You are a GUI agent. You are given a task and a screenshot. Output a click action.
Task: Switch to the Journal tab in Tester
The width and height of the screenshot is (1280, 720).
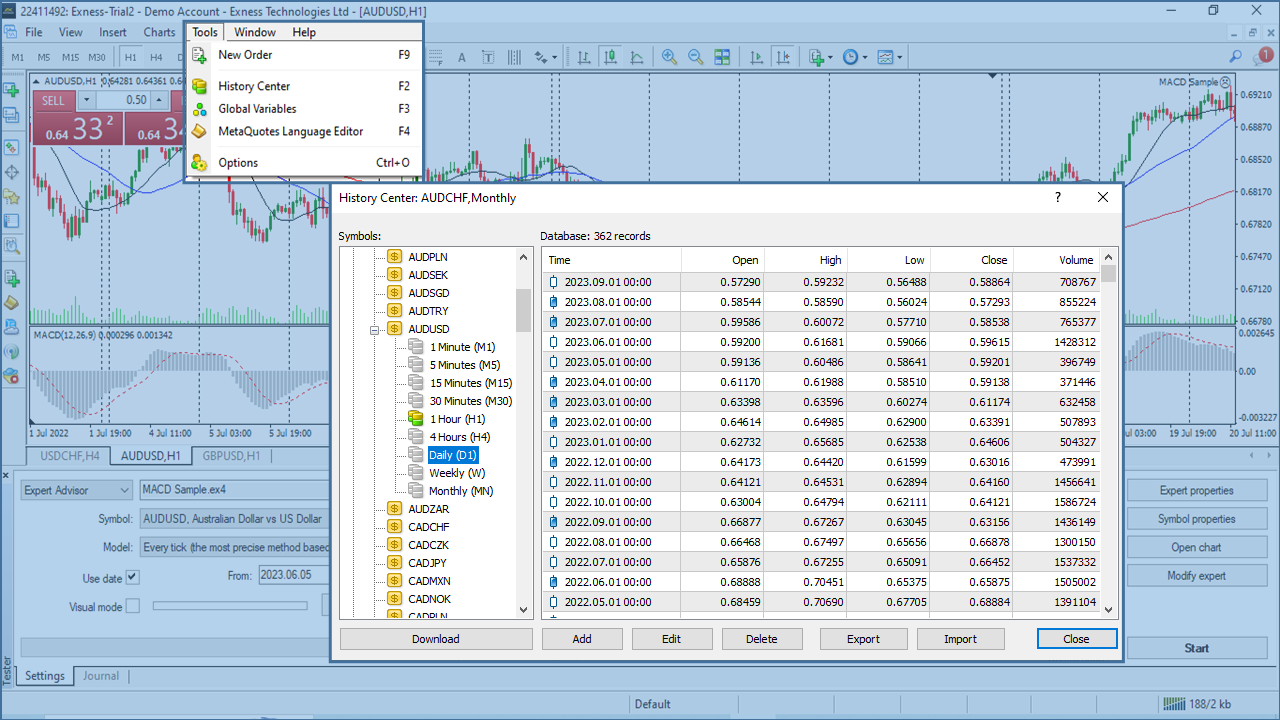click(101, 676)
